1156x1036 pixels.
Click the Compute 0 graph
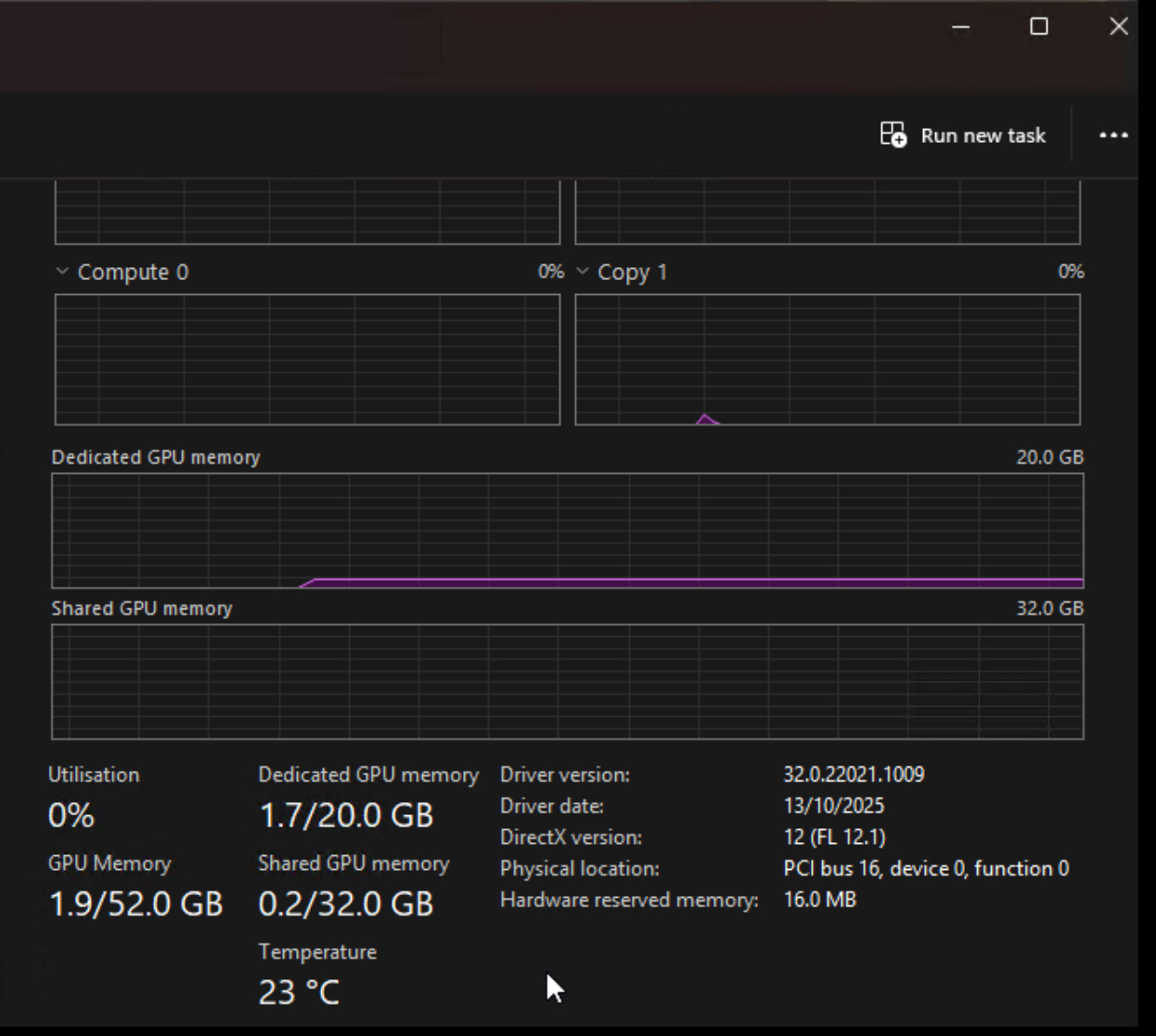pos(307,360)
